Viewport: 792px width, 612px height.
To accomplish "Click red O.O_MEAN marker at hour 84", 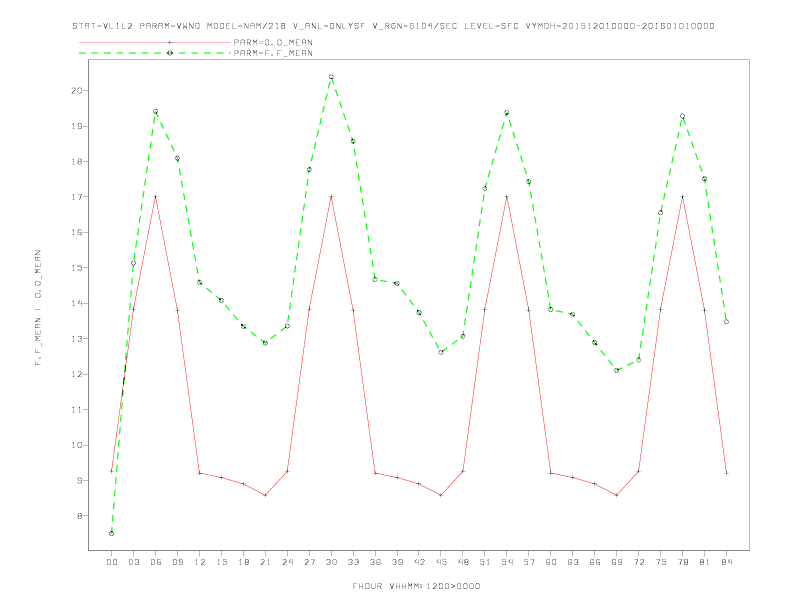I will 726,473.
